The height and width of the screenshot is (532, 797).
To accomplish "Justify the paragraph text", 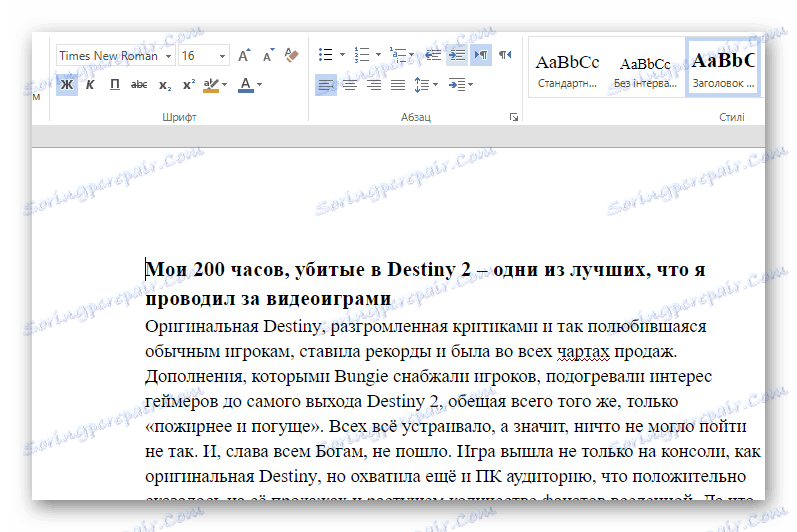I will 398,85.
